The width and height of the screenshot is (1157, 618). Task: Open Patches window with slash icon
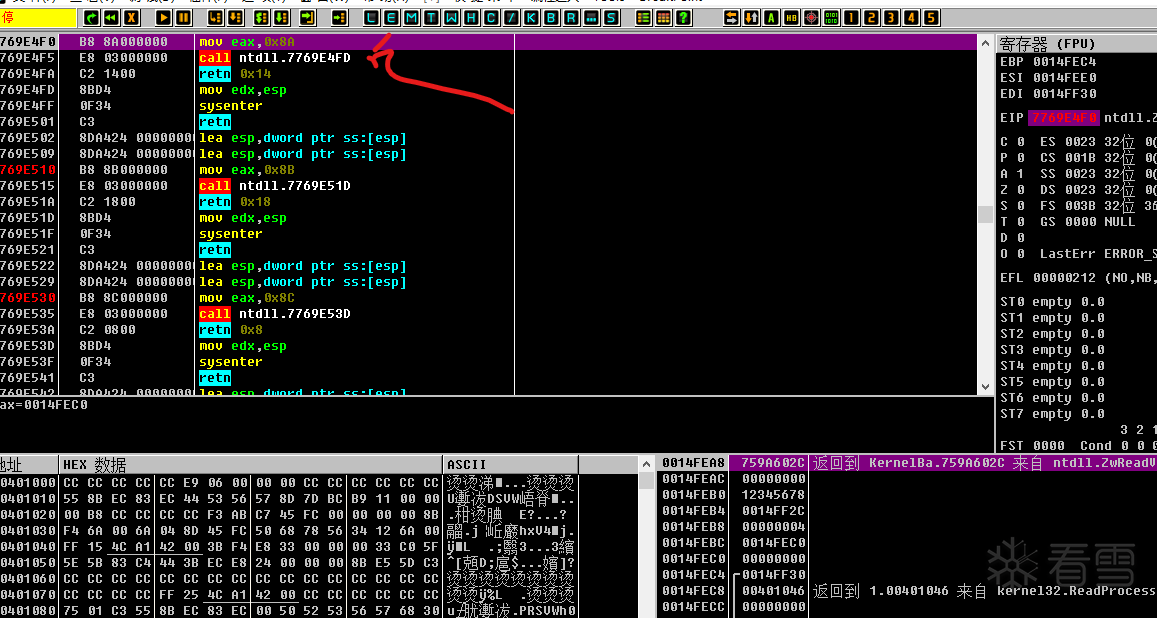pos(511,17)
